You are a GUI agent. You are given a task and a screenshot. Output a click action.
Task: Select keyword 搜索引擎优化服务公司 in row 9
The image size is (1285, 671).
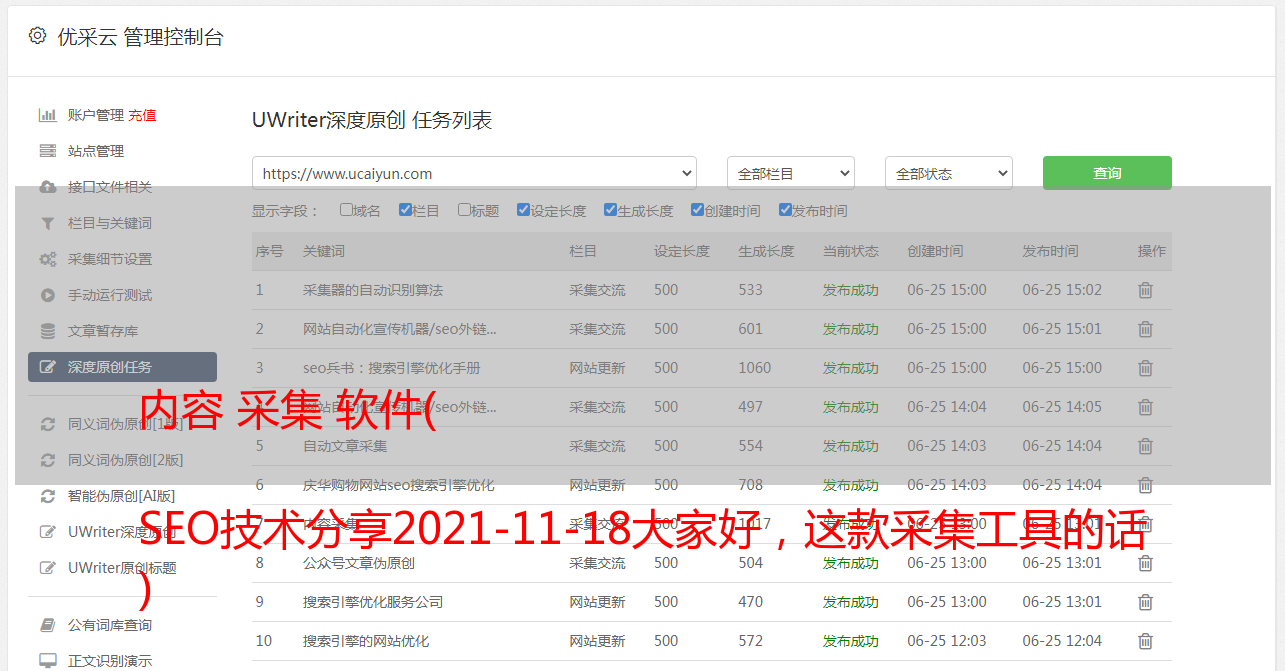(373, 602)
